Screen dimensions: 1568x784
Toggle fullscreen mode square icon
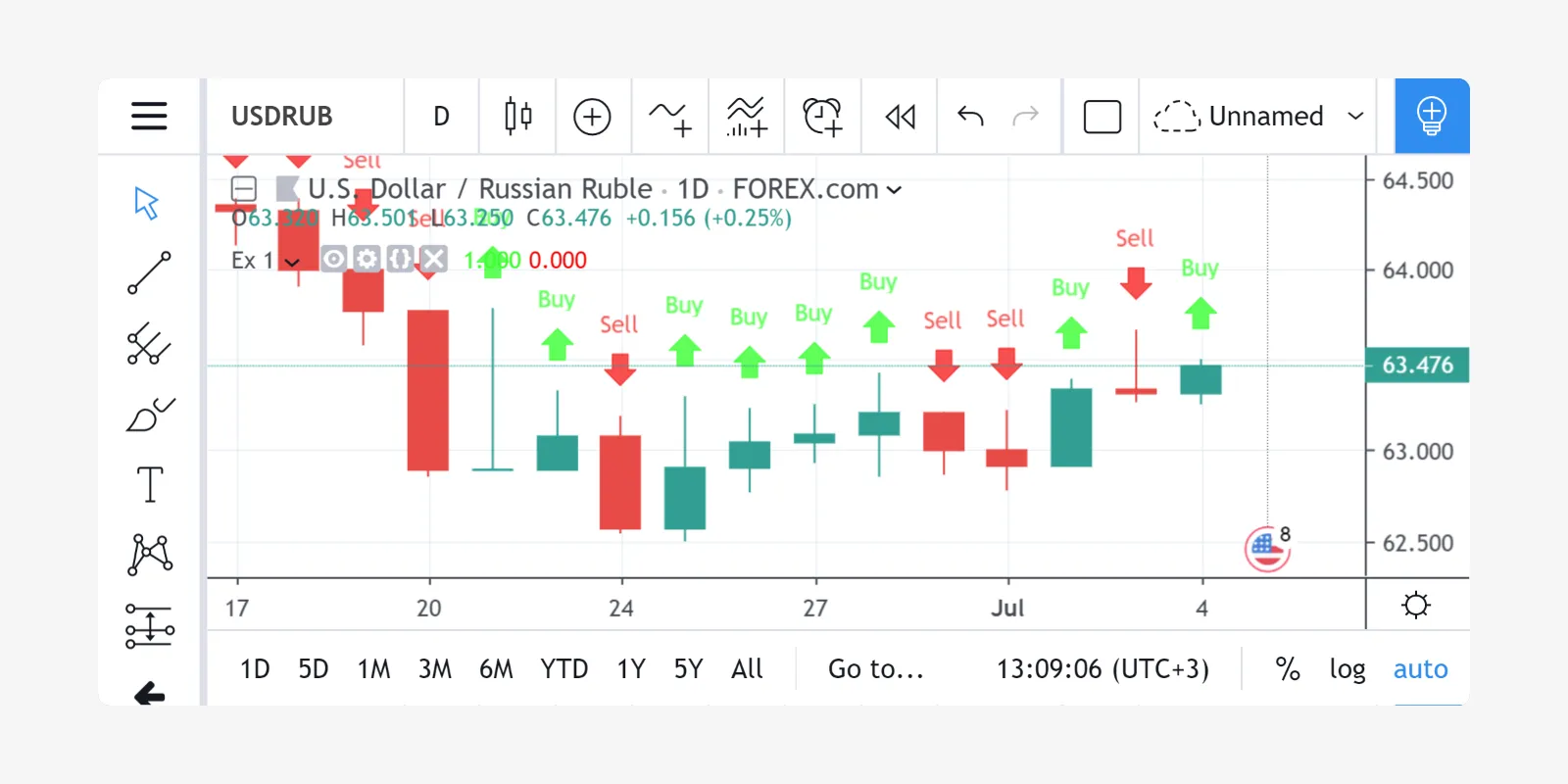click(x=1102, y=116)
